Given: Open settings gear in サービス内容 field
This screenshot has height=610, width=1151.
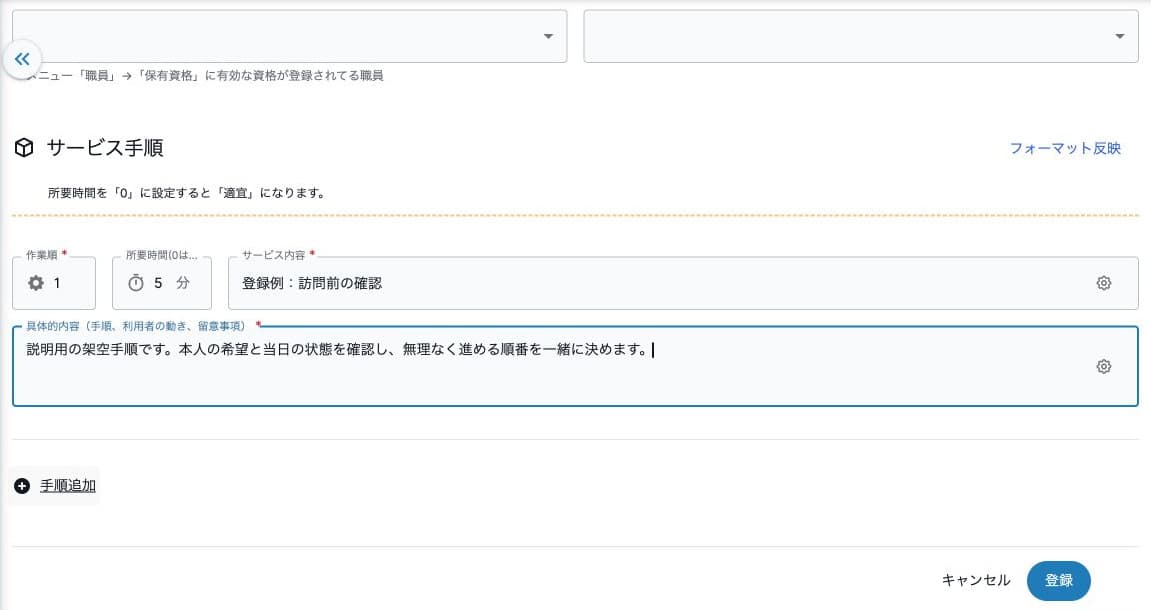Looking at the screenshot, I should [1103, 283].
